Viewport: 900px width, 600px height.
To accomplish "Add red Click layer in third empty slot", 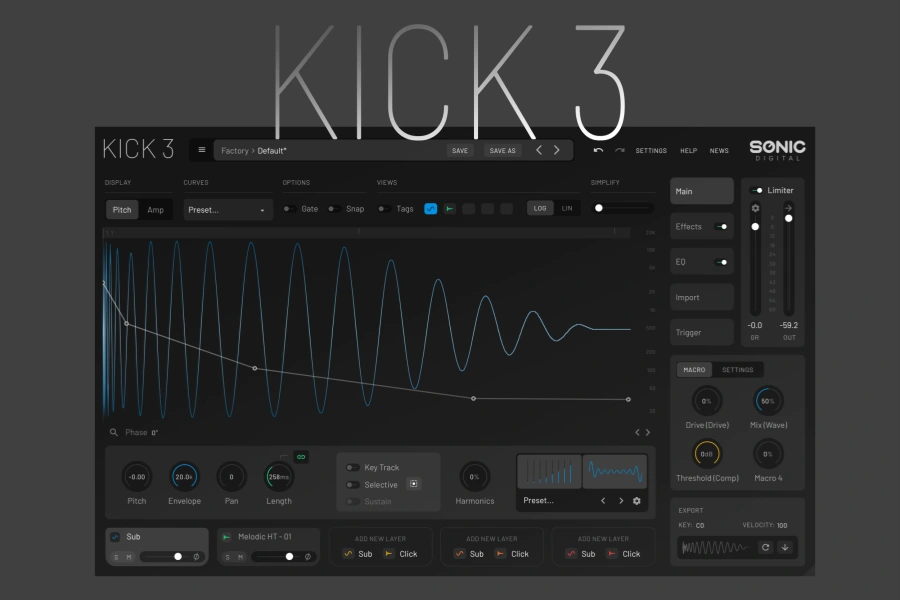I will pos(623,553).
